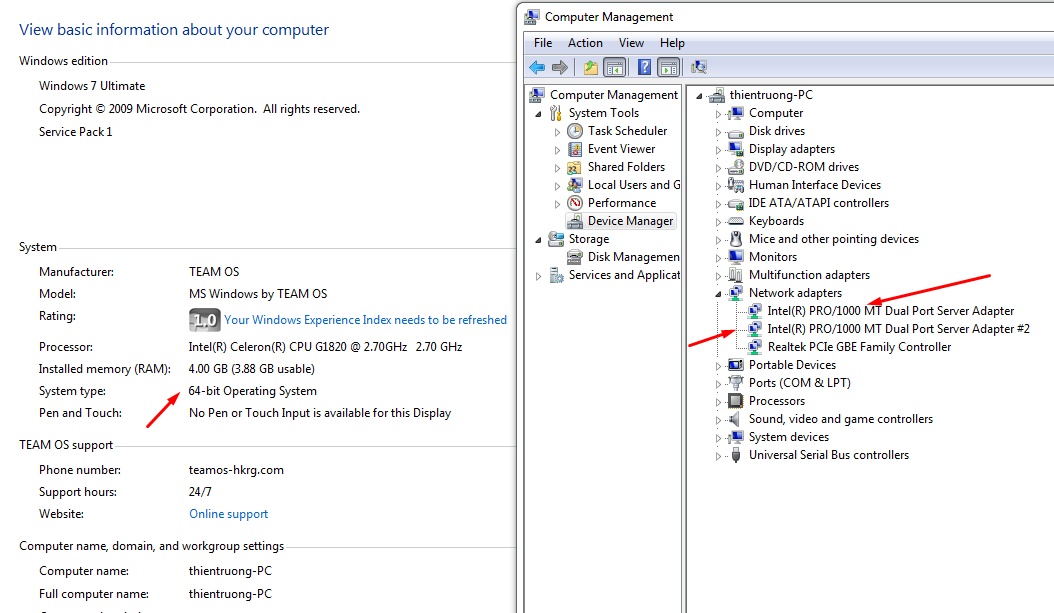The height and width of the screenshot is (613, 1054).
Task: Select the Computer device category
Action: pos(776,113)
